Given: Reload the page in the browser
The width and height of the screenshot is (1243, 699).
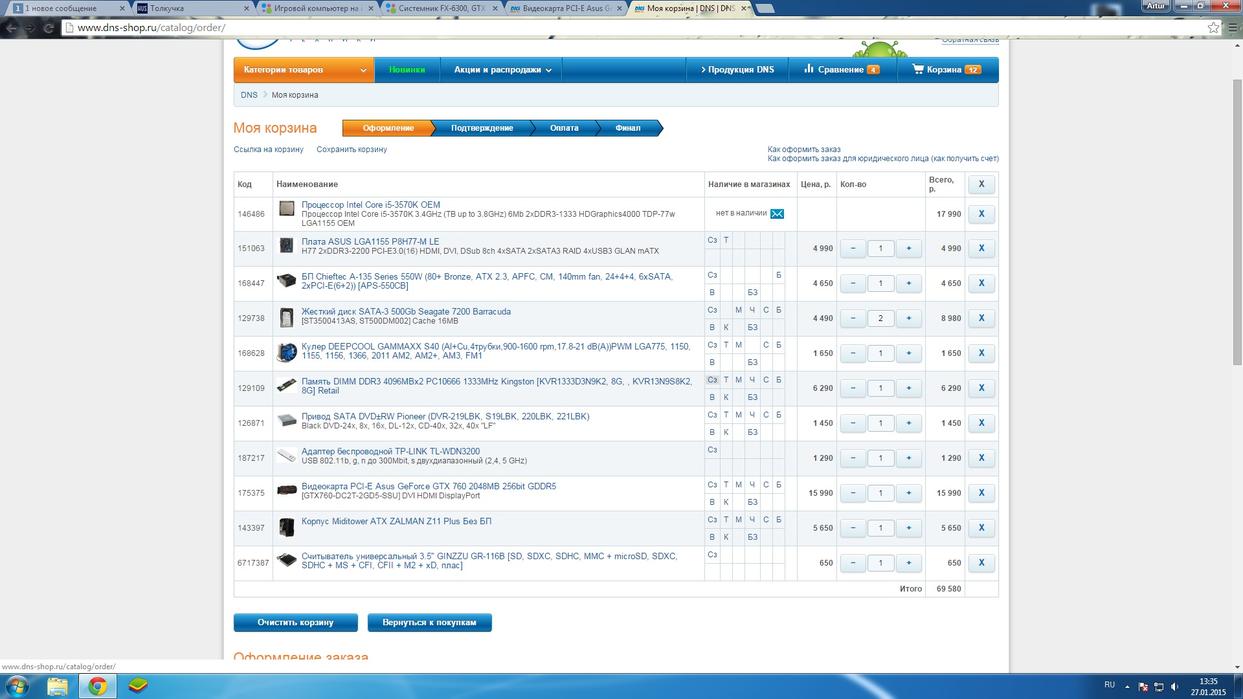Looking at the screenshot, I should point(49,27).
